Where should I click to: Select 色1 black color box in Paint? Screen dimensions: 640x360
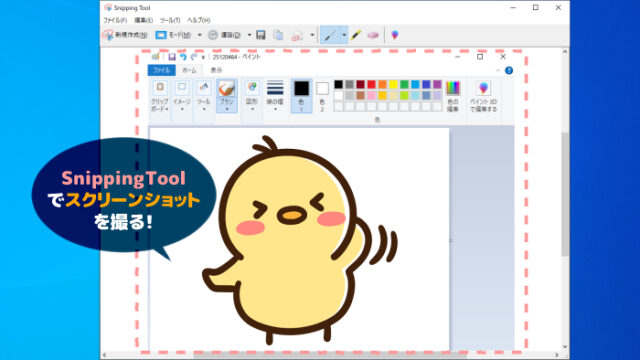[302, 96]
